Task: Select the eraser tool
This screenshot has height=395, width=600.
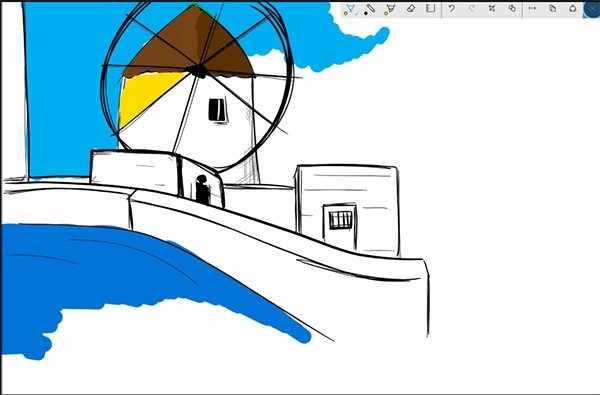Action: [411, 8]
